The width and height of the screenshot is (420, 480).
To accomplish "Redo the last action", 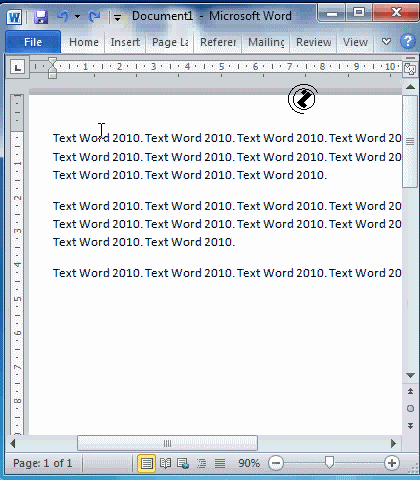I will pyautogui.click(x=95, y=16).
